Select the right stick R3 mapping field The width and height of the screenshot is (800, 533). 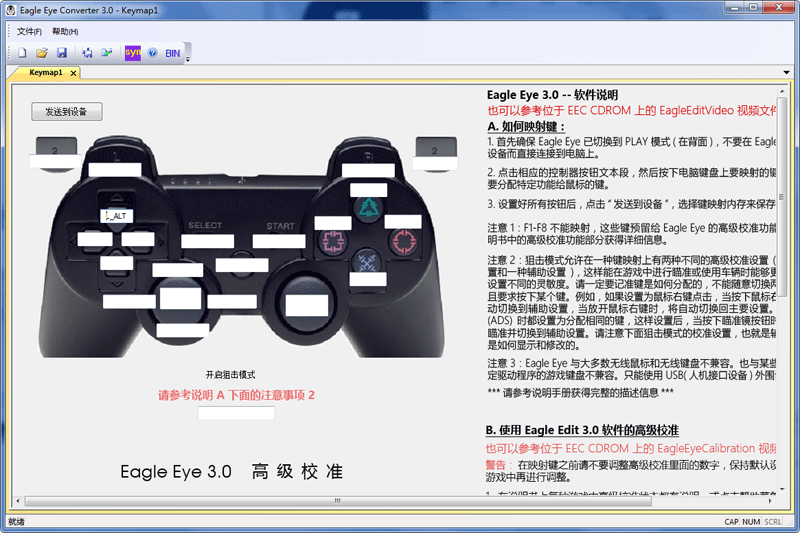pos(307,306)
